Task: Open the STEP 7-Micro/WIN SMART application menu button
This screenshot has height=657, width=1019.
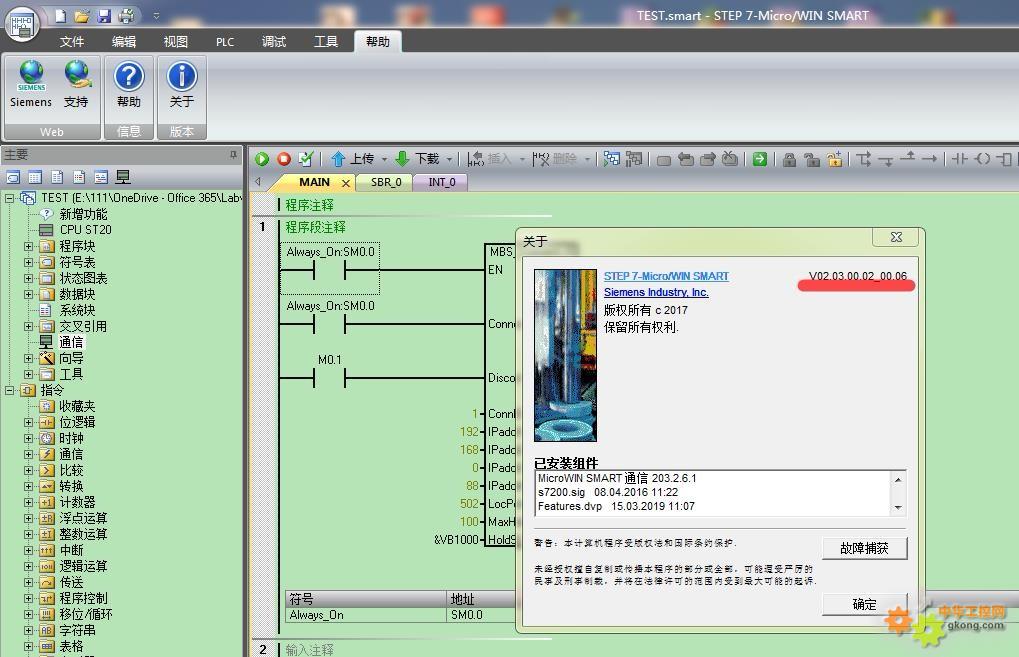Action: pyautogui.click(x=22, y=23)
